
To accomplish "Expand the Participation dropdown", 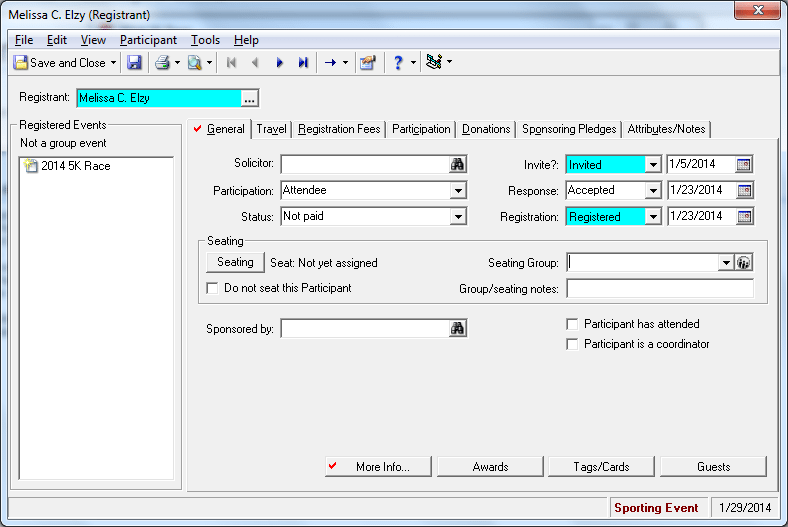I will tap(458, 191).
